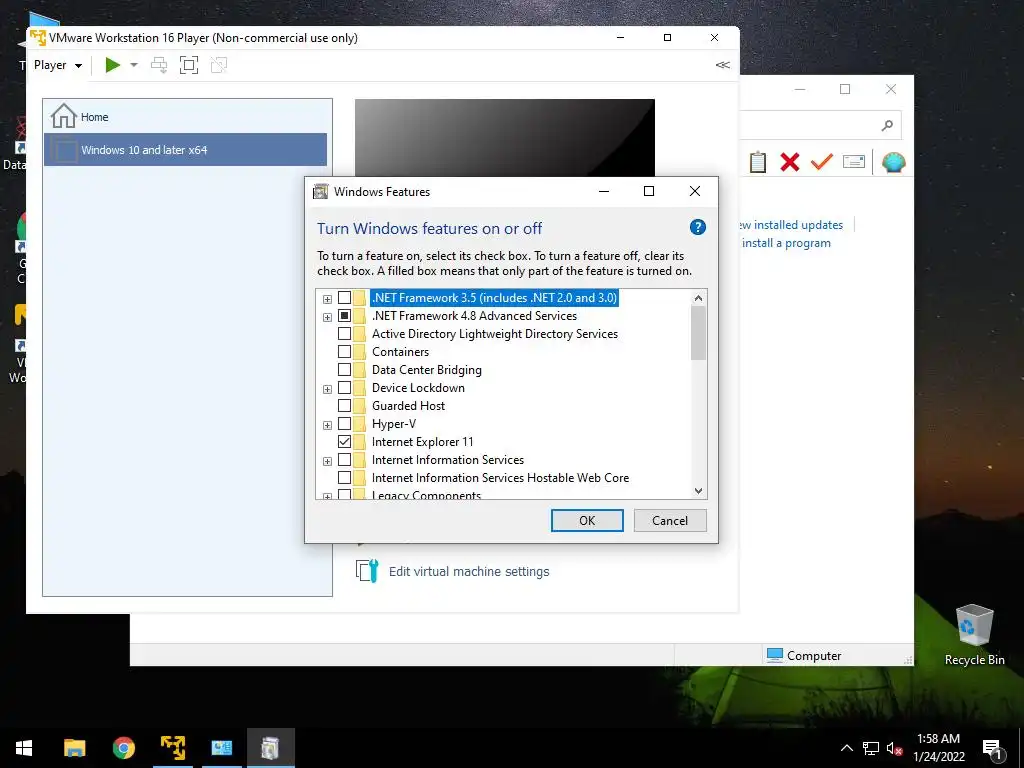This screenshot has height=768, width=1024.
Task: Select Home in the VMware library
Action: point(185,117)
